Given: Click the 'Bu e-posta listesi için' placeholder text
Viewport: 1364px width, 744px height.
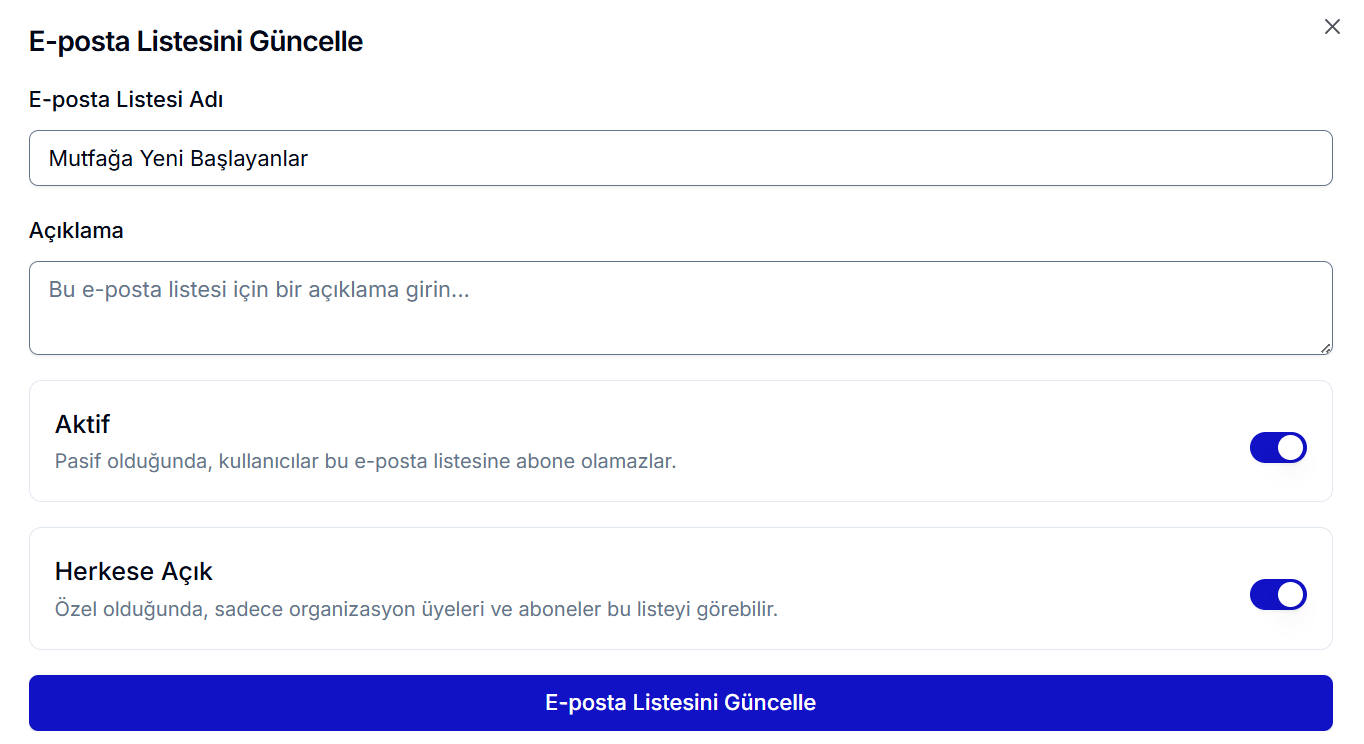Looking at the screenshot, I should pyautogui.click(x=259, y=290).
